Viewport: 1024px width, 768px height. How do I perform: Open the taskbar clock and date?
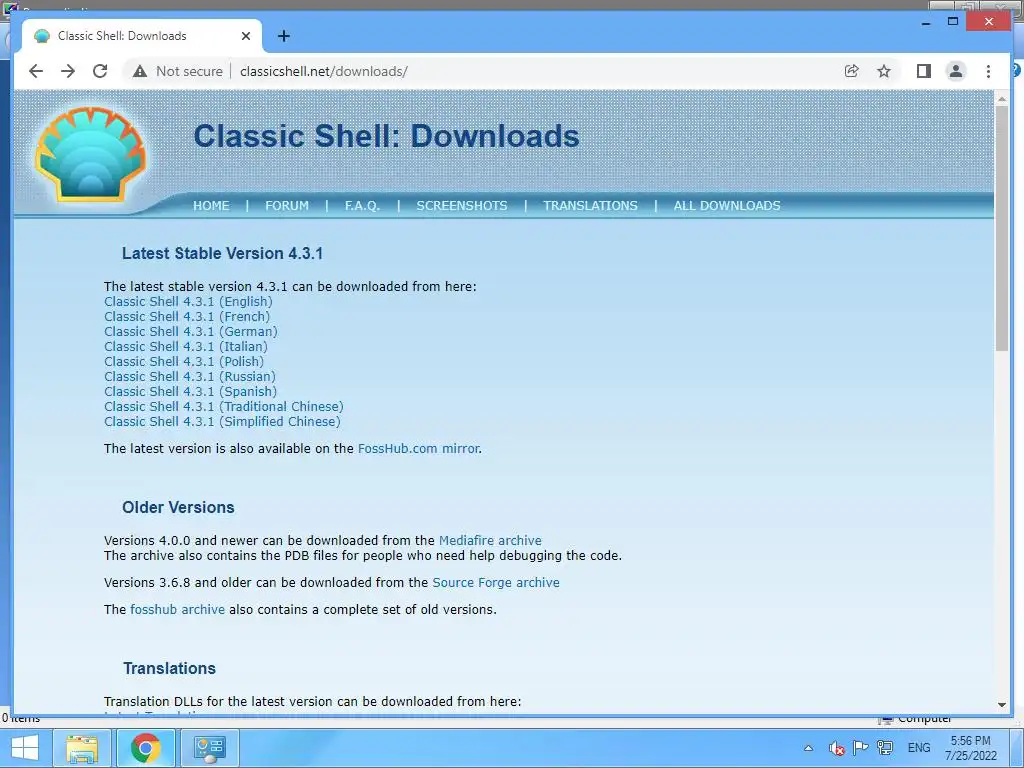click(971, 748)
